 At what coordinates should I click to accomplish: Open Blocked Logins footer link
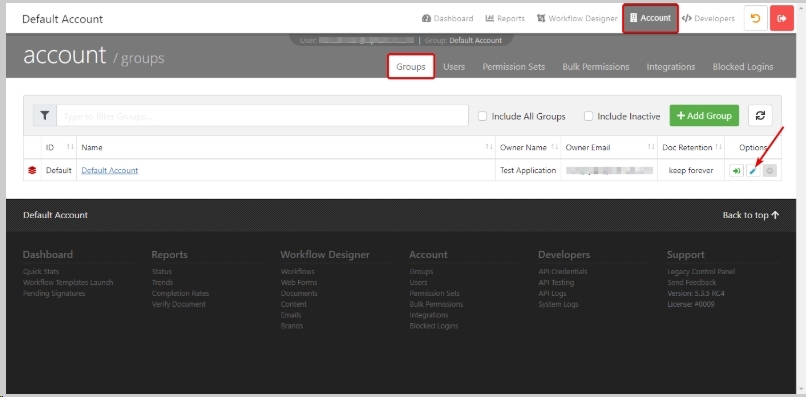point(434,326)
